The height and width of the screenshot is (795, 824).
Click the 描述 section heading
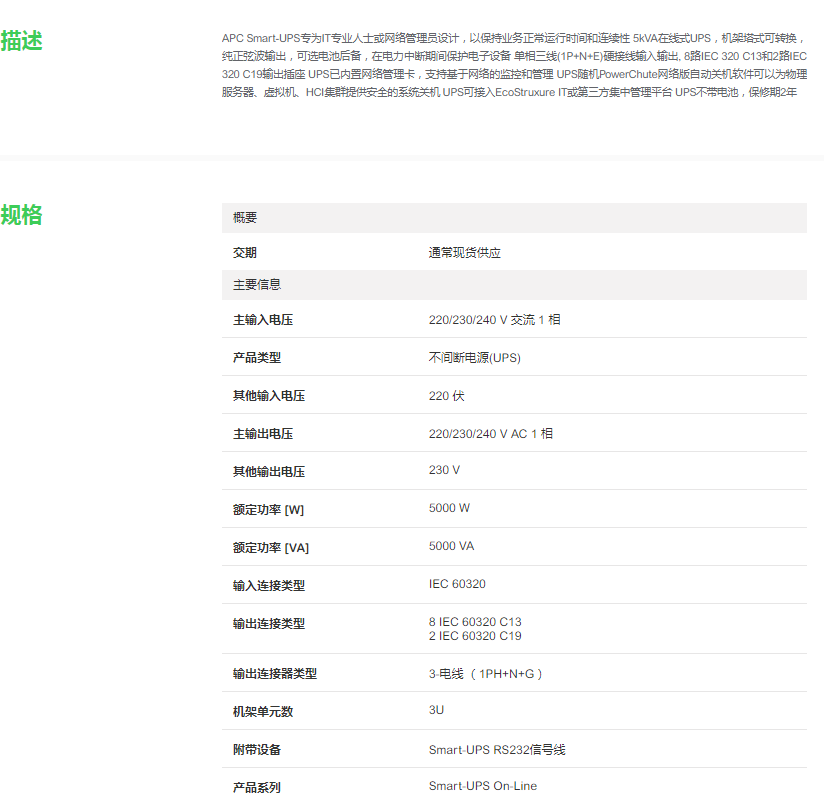click(22, 42)
